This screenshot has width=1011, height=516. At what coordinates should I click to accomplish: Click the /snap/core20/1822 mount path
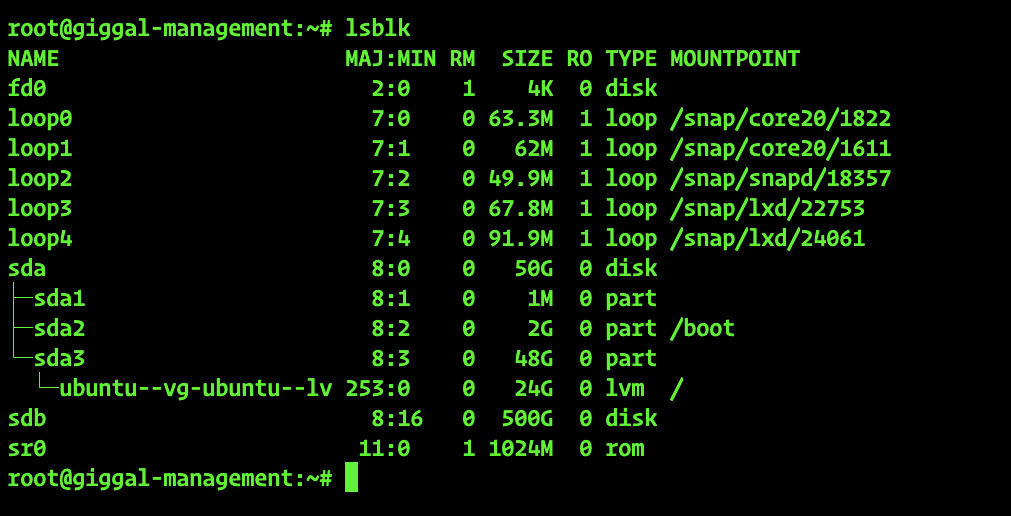point(781,119)
